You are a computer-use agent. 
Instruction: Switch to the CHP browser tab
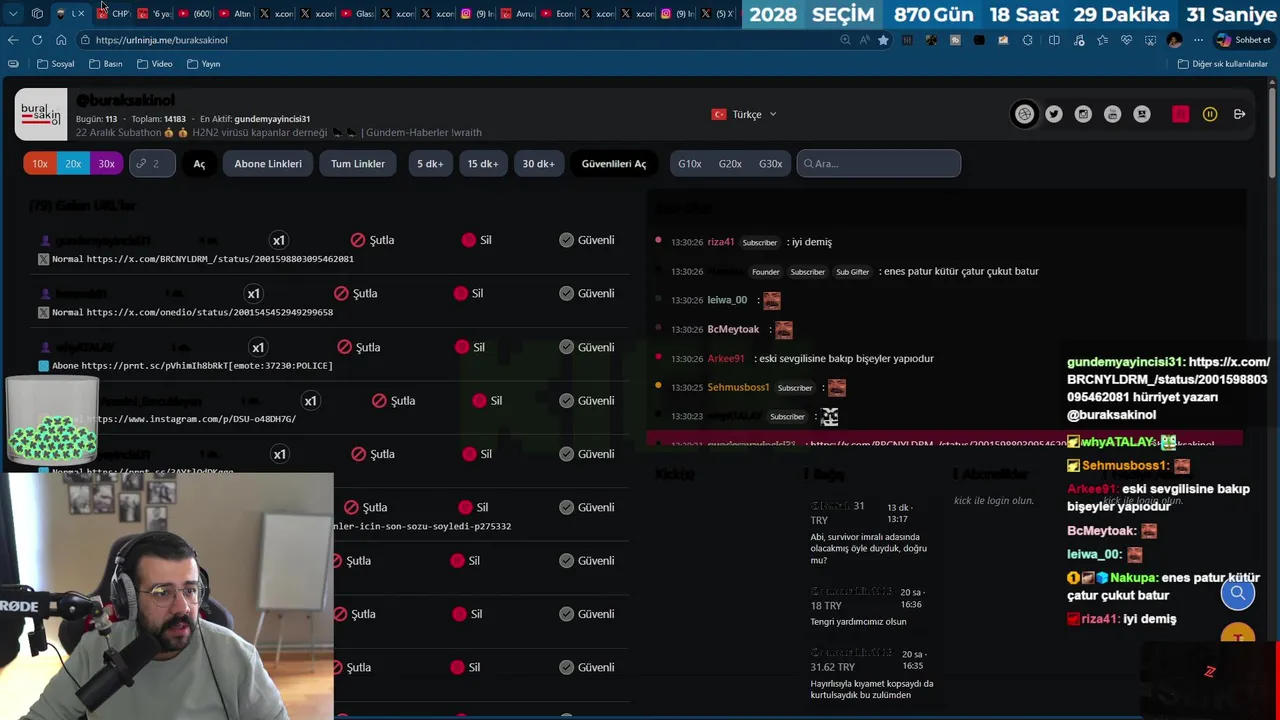point(114,14)
